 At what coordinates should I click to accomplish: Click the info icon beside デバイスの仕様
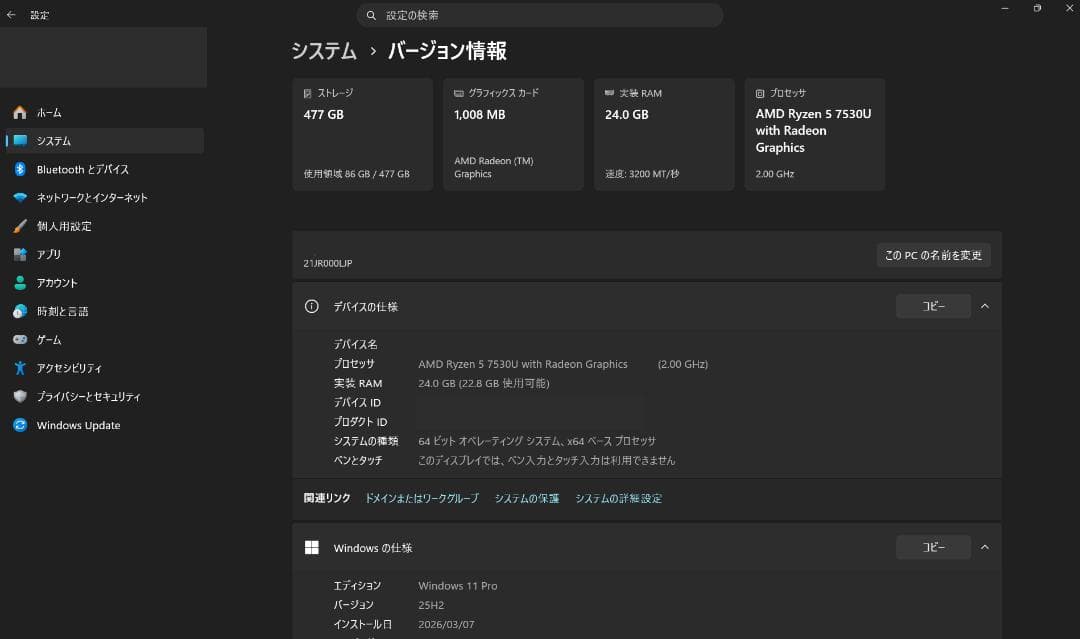(x=311, y=306)
